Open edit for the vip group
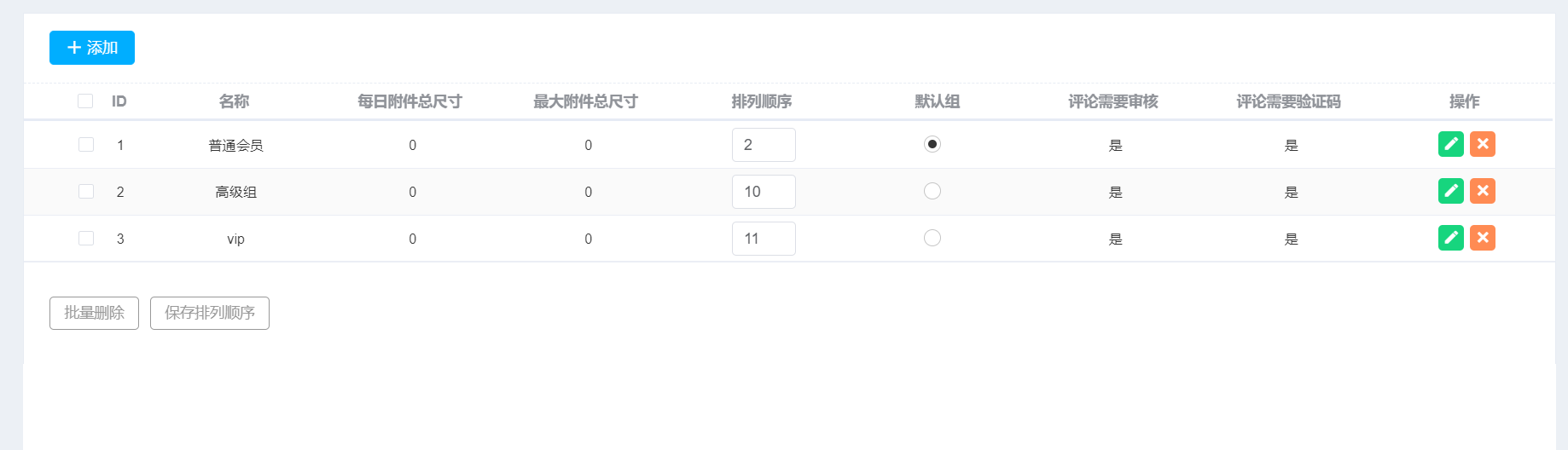 1450,238
